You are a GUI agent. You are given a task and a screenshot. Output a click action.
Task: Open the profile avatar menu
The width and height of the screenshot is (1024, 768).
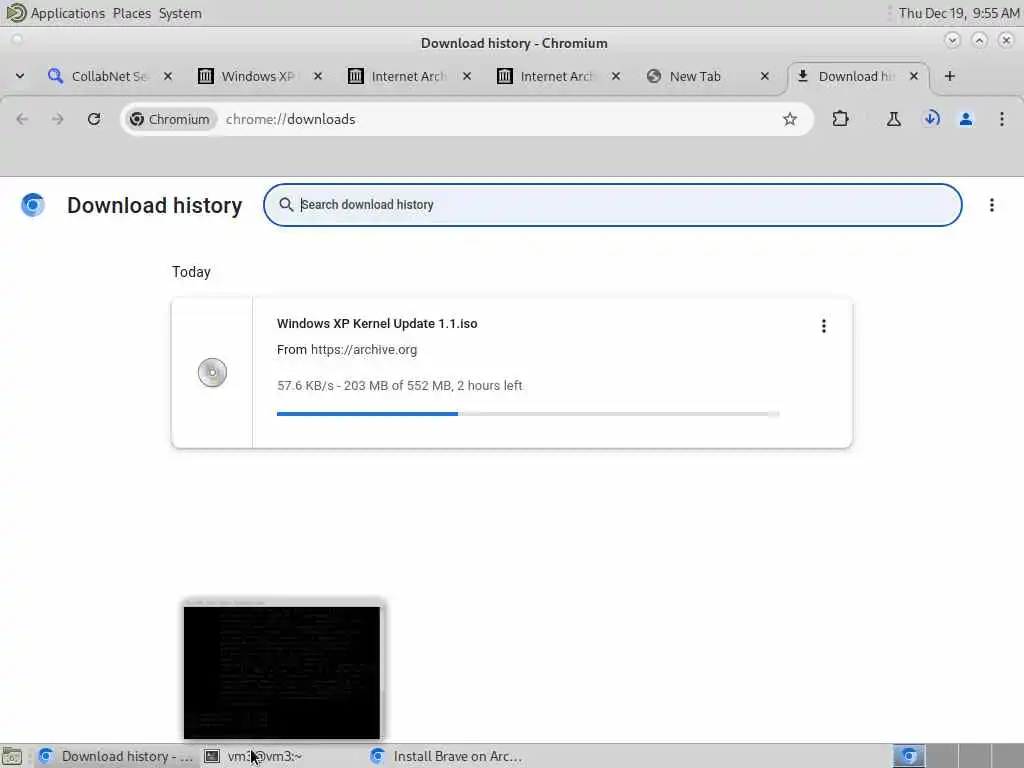point(966,119)
